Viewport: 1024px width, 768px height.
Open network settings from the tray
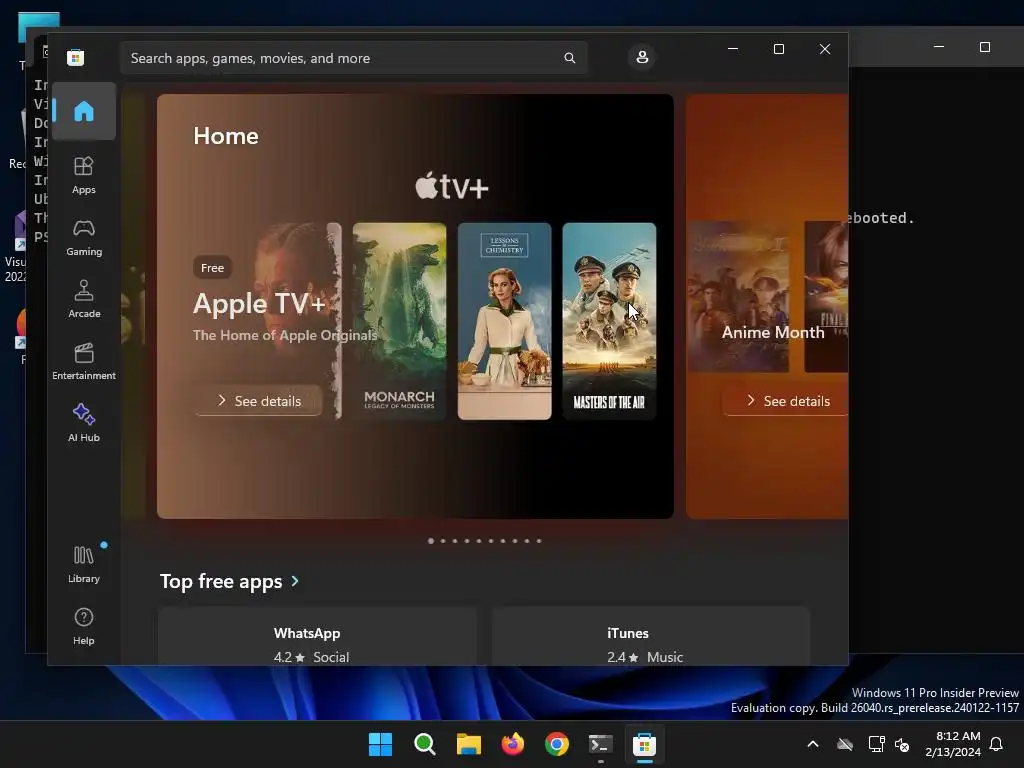tap(876, 744)
